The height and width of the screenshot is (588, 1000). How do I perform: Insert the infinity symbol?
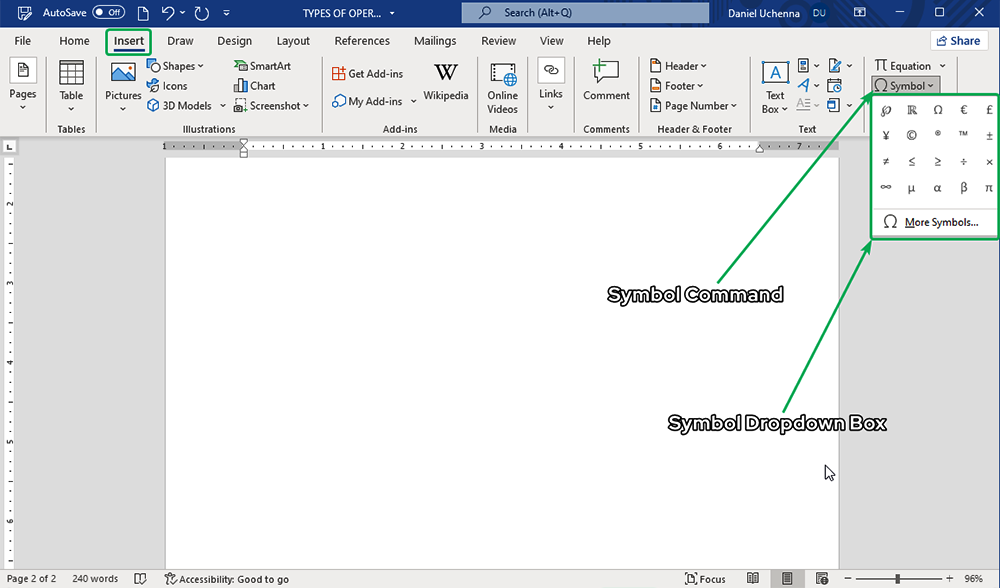pyautogui.click(x=885, y=187)
